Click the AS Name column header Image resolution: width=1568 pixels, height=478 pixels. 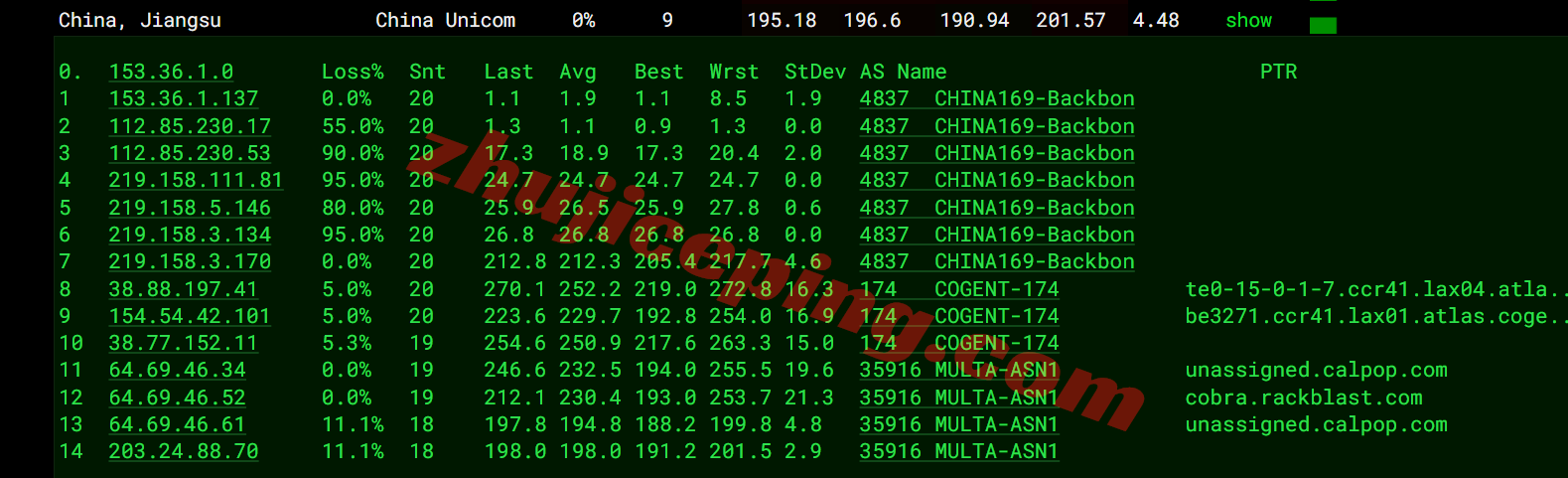[x=903, y=72]
